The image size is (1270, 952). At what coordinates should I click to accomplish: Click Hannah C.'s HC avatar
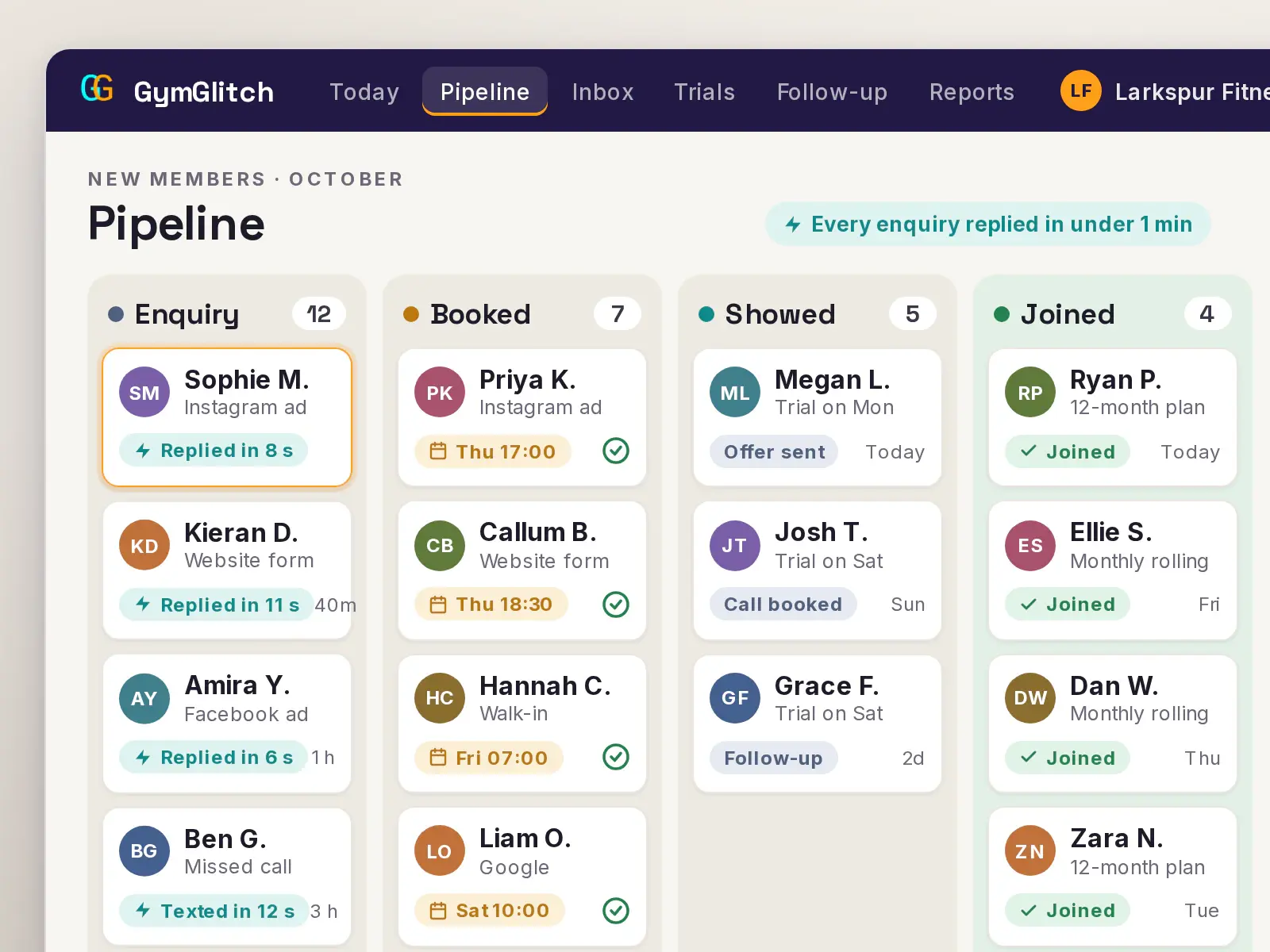click(x=440, y=698)
